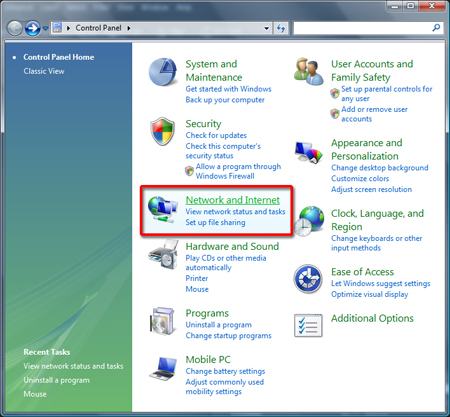
Task: Click the Mobile PC laptop icon
Action: pos(163,368)
